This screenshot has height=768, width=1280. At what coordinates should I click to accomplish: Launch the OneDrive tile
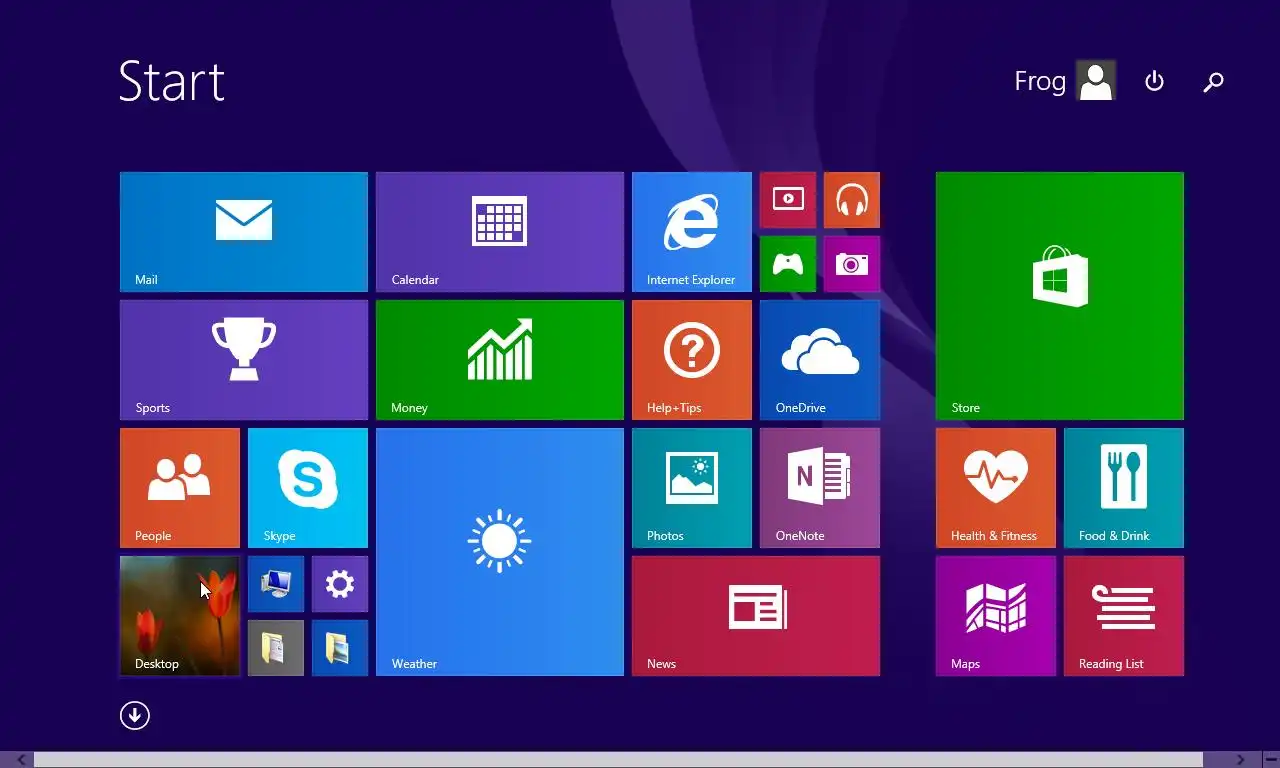[x=820, y=360]
